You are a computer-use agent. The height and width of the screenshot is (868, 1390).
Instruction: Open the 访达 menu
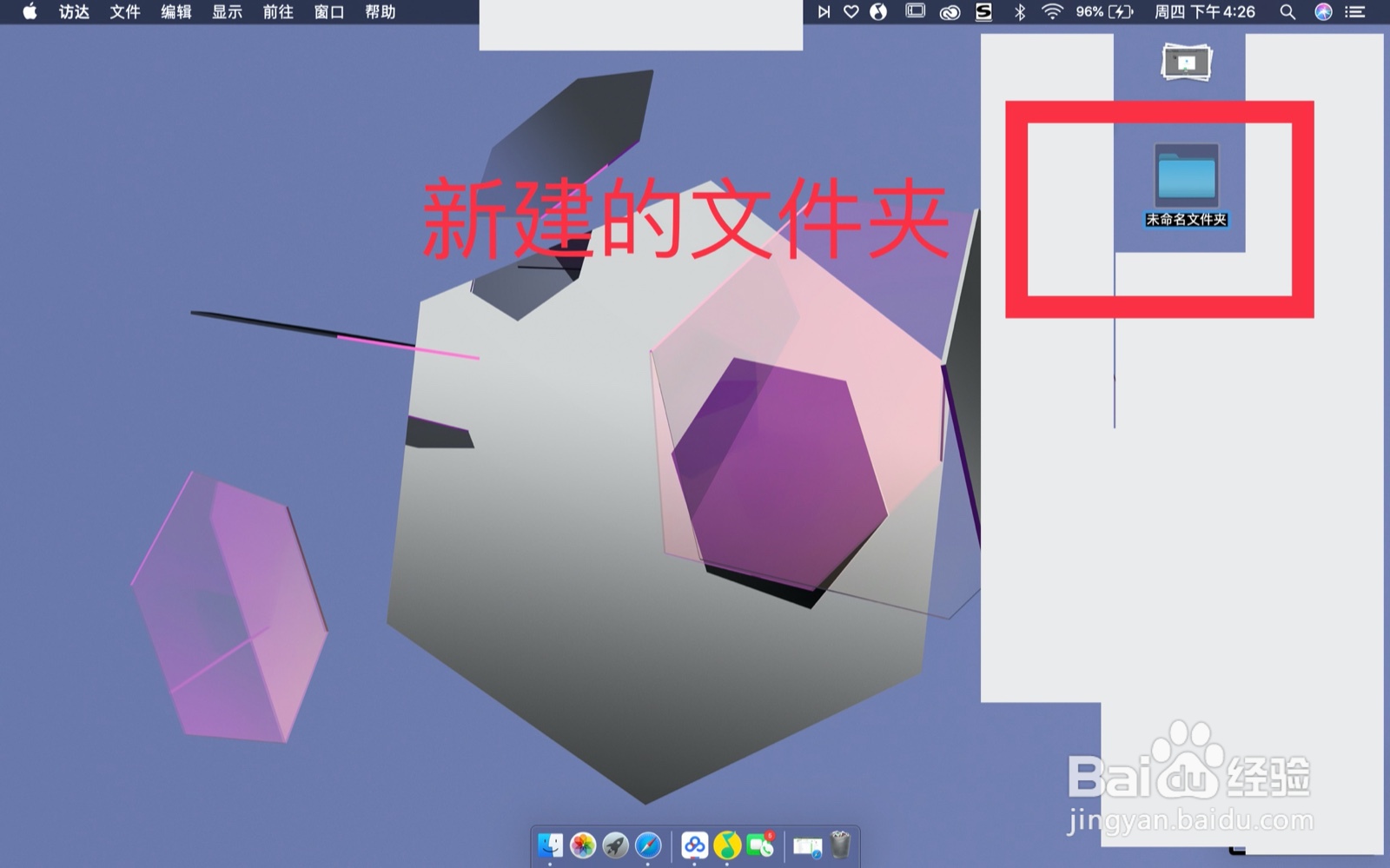click(73, 12)
